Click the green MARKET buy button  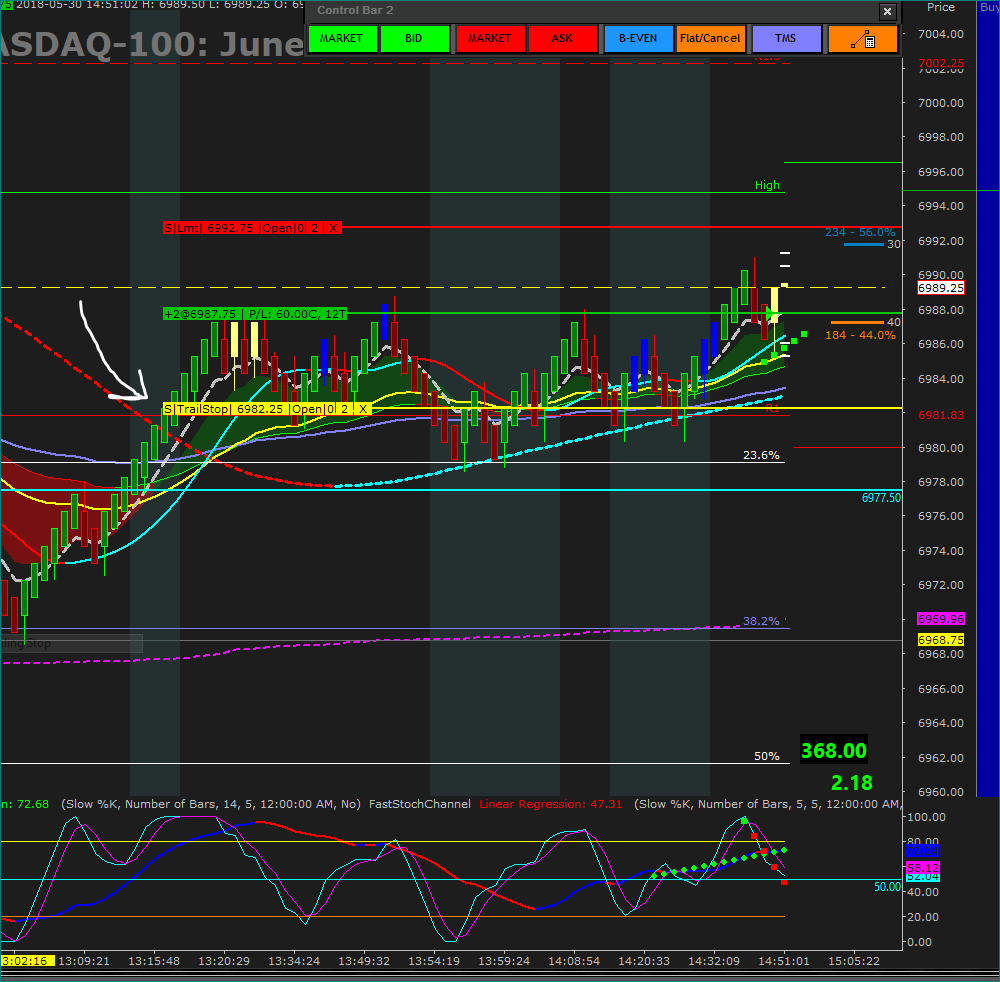tap(341, 39)
